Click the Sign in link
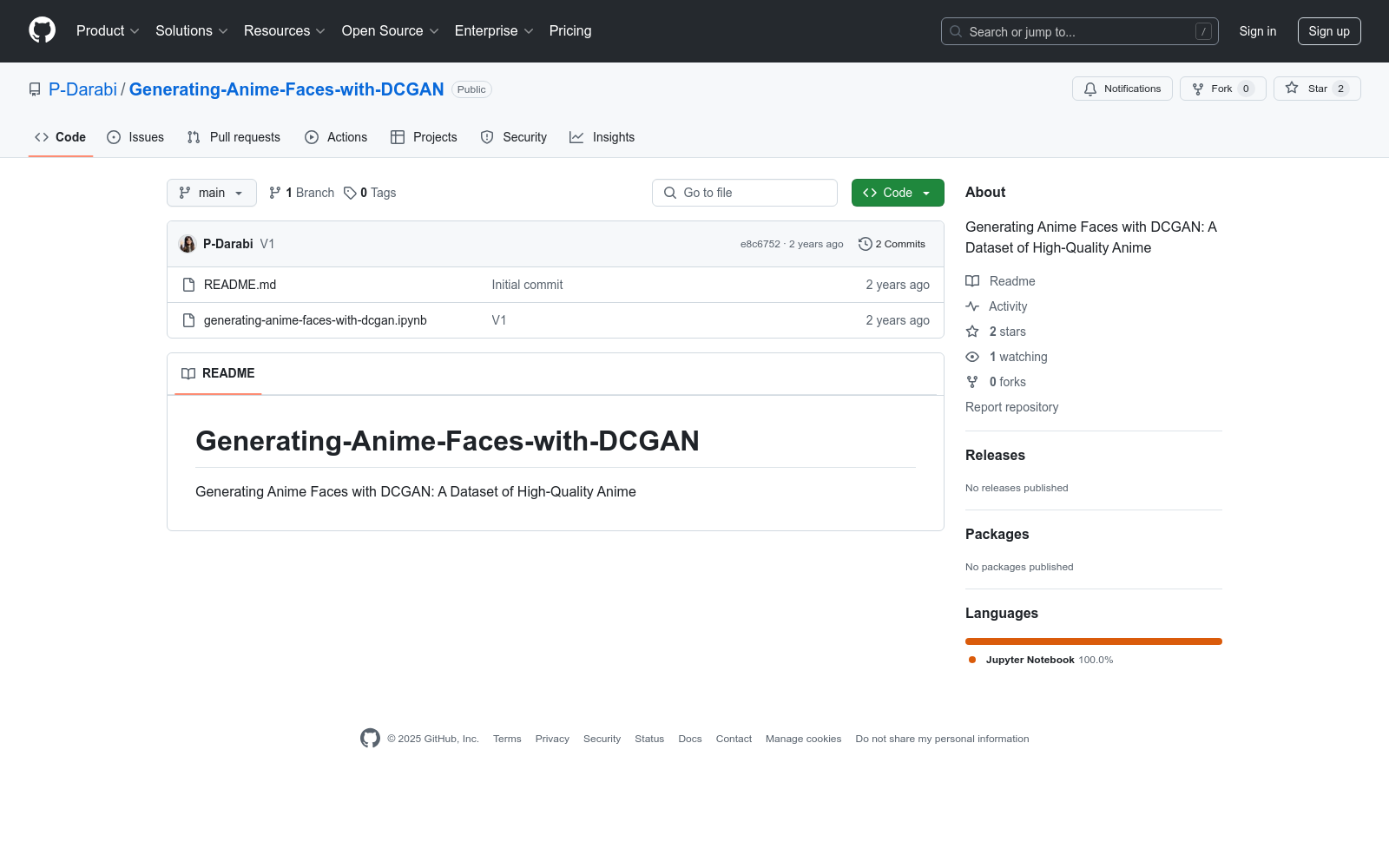 (x=1258, y=31)
